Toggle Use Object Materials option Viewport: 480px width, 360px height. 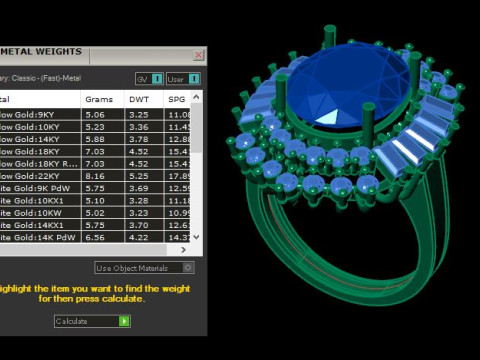tap(144, 268)
